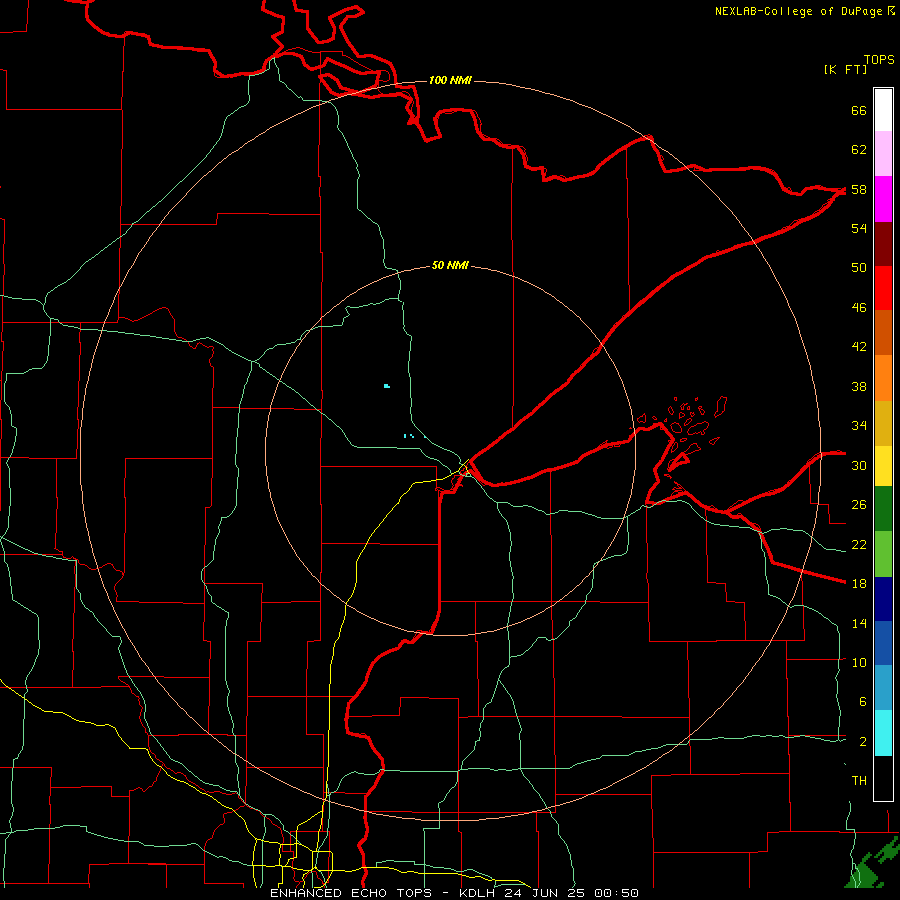Click the legend value 6
Screen dimensions: 900x900
862,702
